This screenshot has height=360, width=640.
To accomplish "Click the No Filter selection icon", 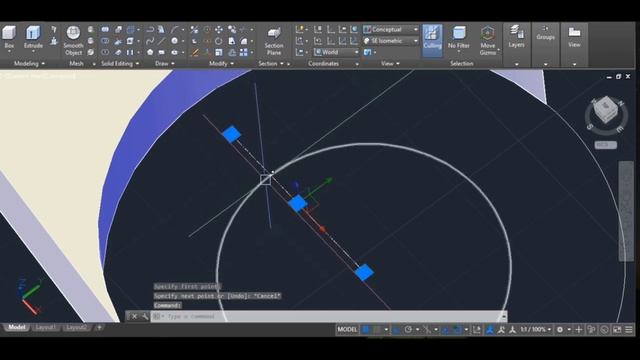I will coord(459,33).
